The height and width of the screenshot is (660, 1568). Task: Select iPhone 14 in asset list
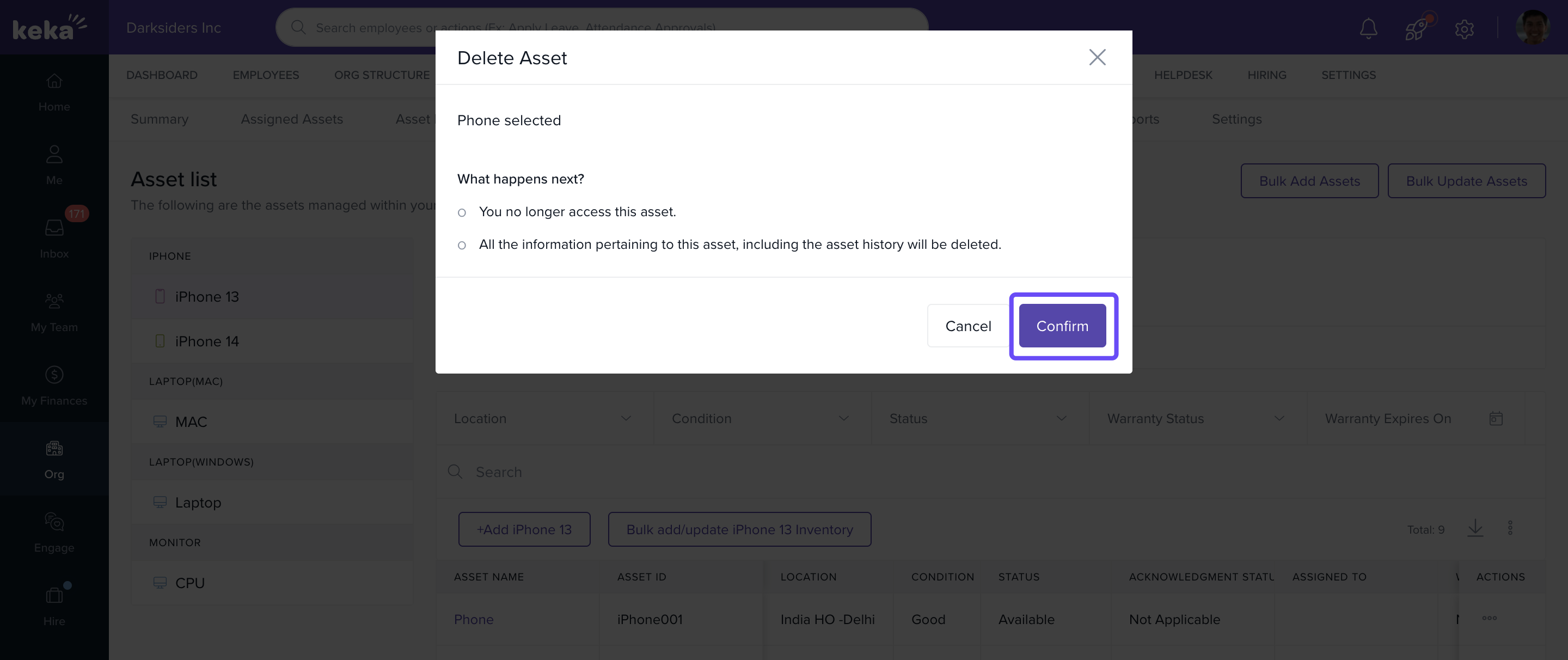pyautogui.click(x=206, y=341)
